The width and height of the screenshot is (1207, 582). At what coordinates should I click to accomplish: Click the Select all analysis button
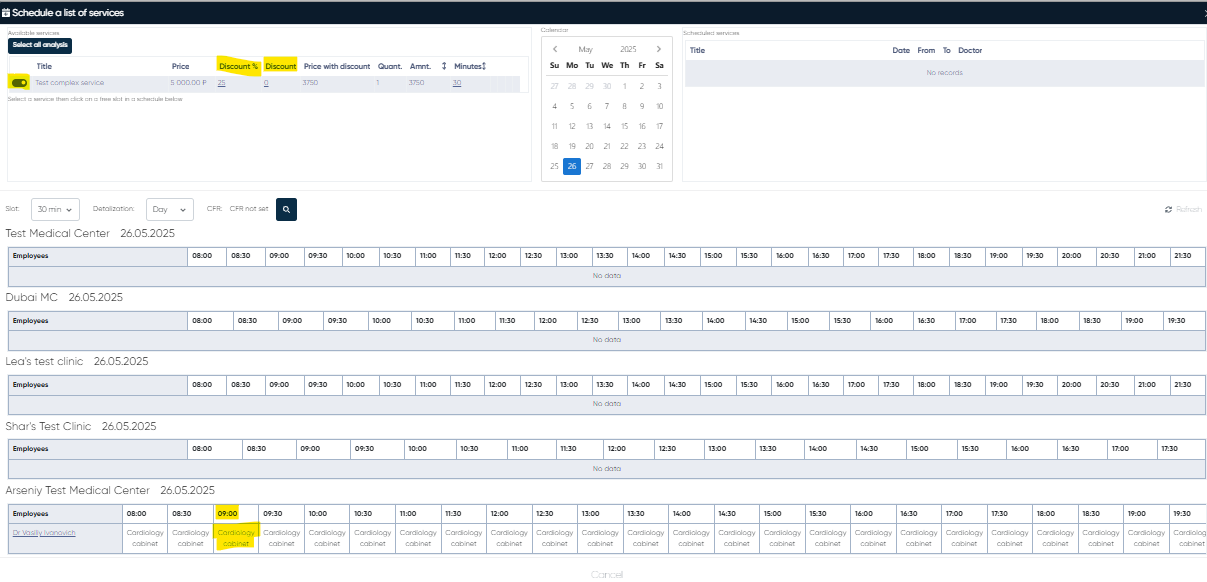point(40,45)
